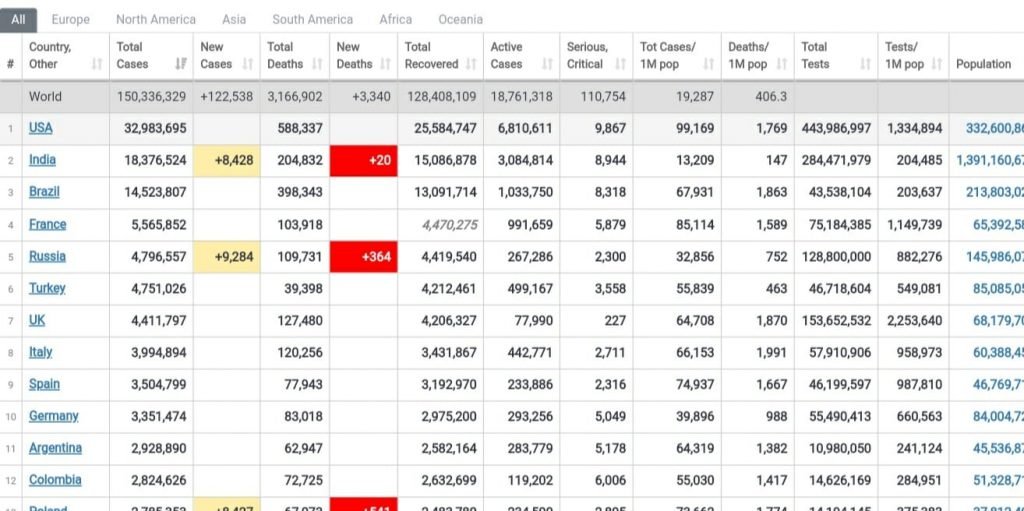
Task: Sort by Serious, Critical arrow icon
Action: [x=621, y=64]
